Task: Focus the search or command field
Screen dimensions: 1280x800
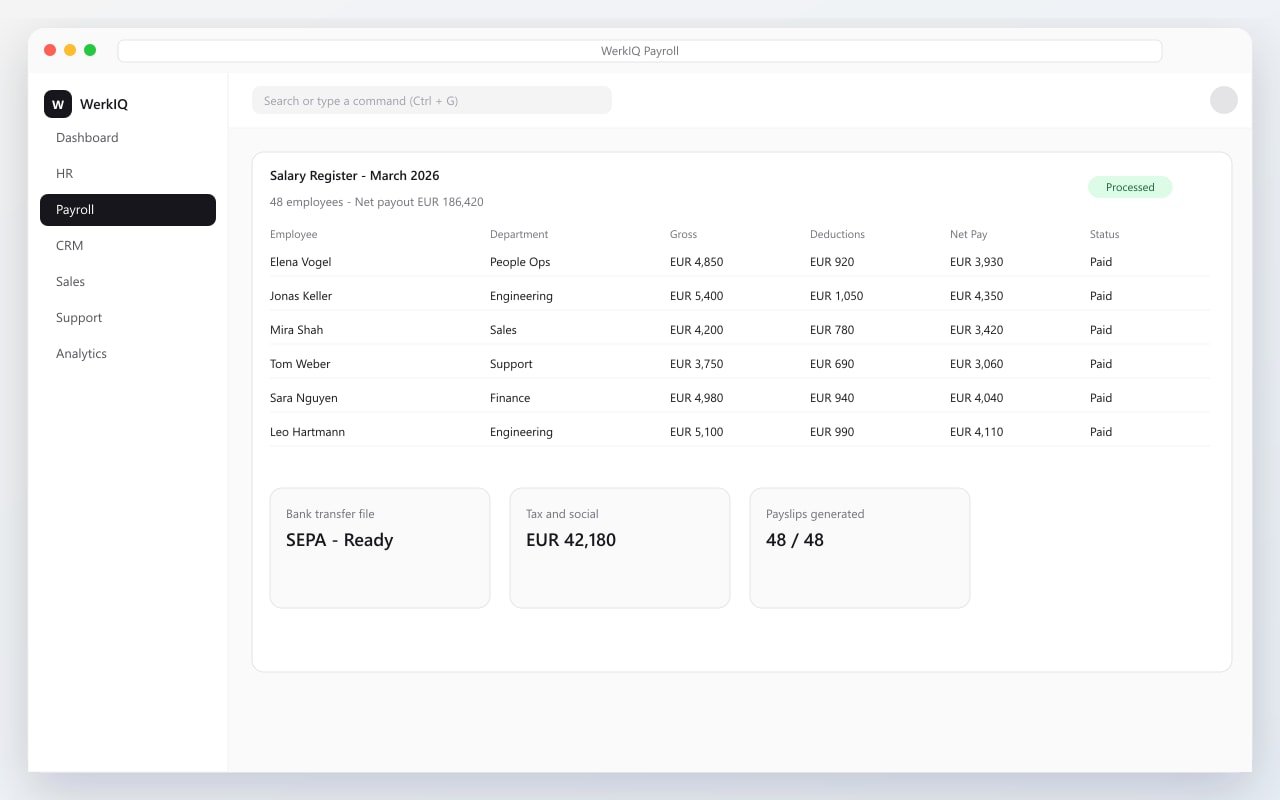Action: tap(432, 100)
